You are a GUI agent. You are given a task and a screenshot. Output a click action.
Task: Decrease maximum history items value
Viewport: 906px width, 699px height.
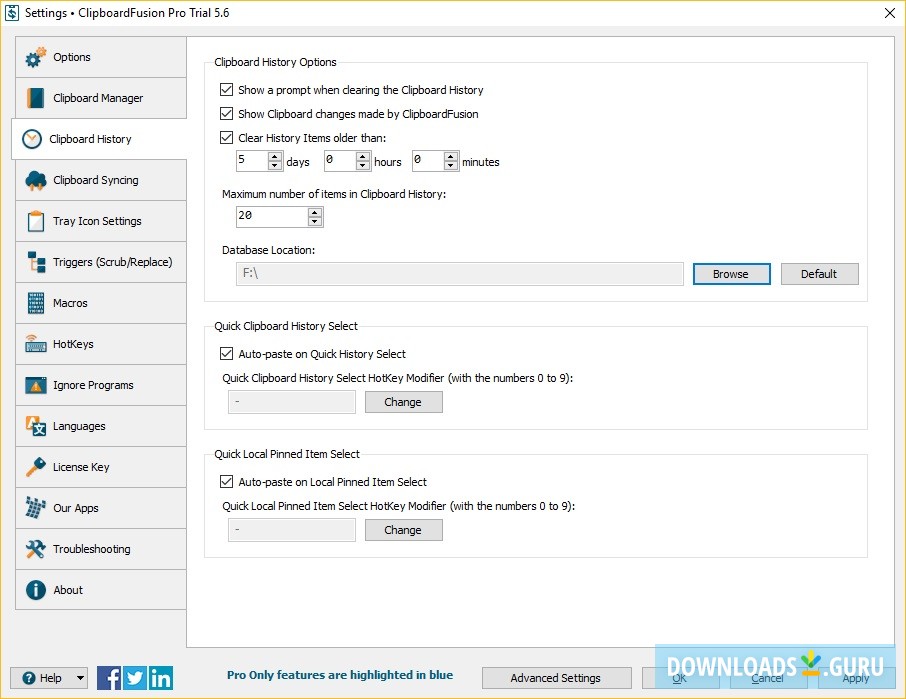pos(315,222)
